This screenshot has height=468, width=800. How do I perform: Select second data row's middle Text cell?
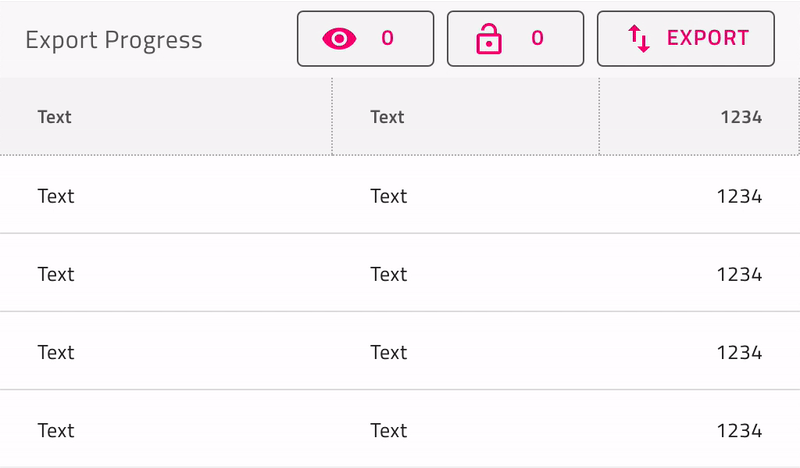pos(388,274)
